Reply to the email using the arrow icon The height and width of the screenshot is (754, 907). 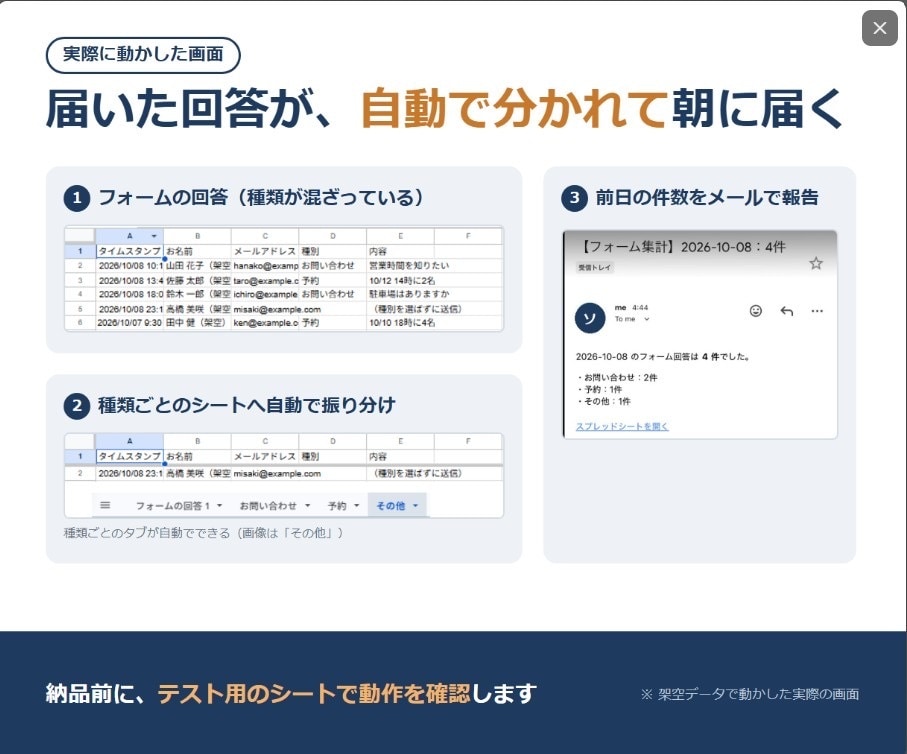(786, 311)
